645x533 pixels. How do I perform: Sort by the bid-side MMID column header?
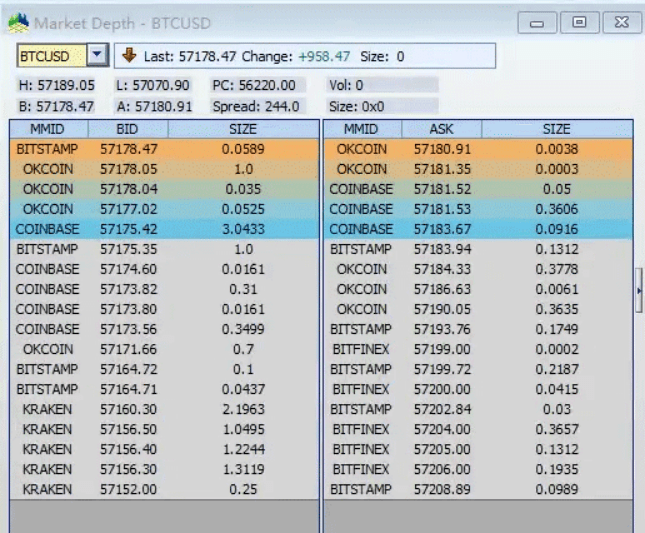49,129
